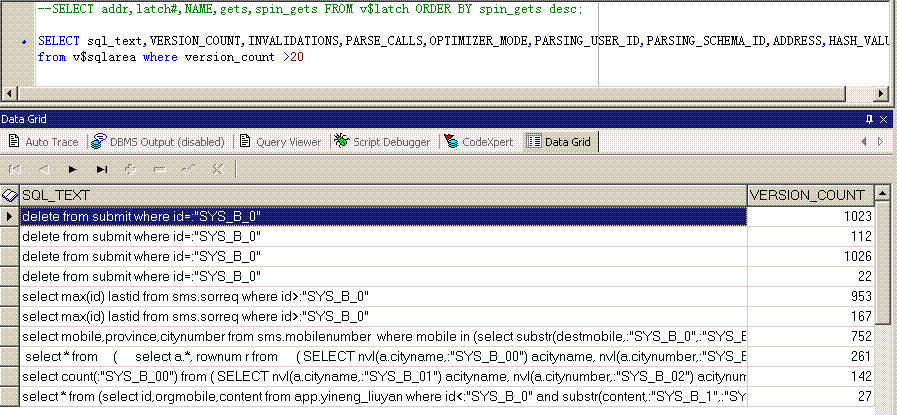Go to first record in grid navigator
This screenshot has height=415, width=897.
coord(15,169)
